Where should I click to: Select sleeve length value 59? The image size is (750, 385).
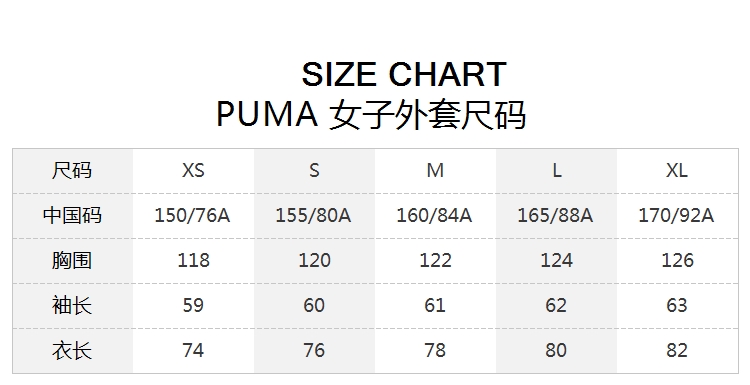193,306
